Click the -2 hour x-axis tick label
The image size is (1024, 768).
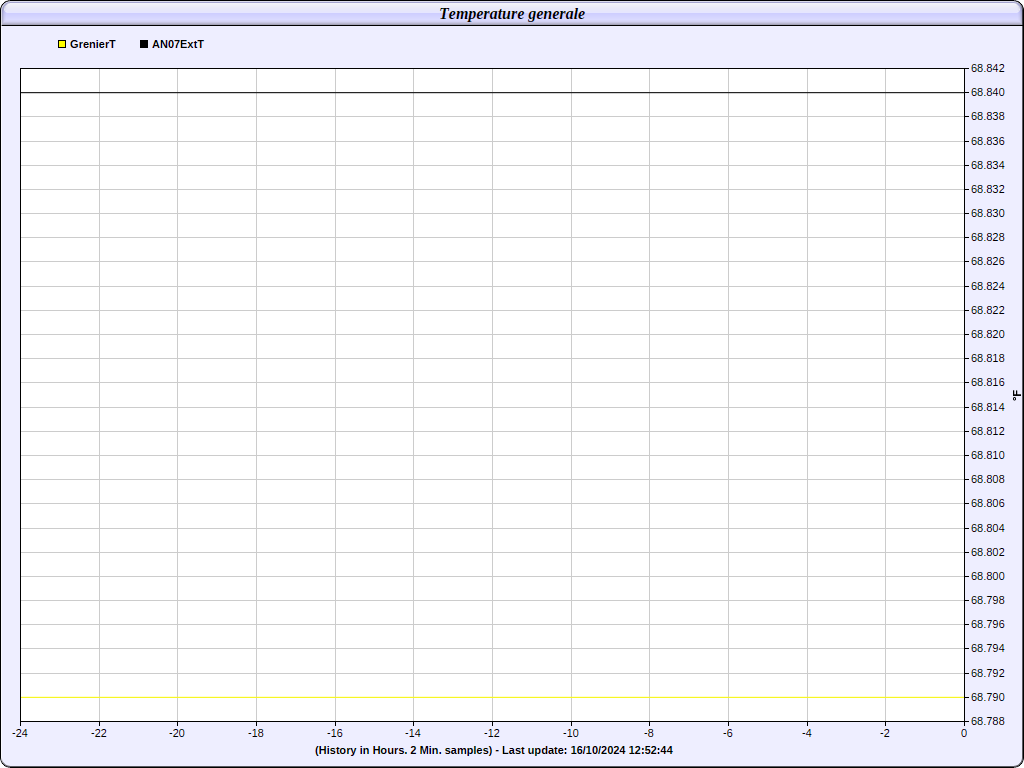[885, 733]
